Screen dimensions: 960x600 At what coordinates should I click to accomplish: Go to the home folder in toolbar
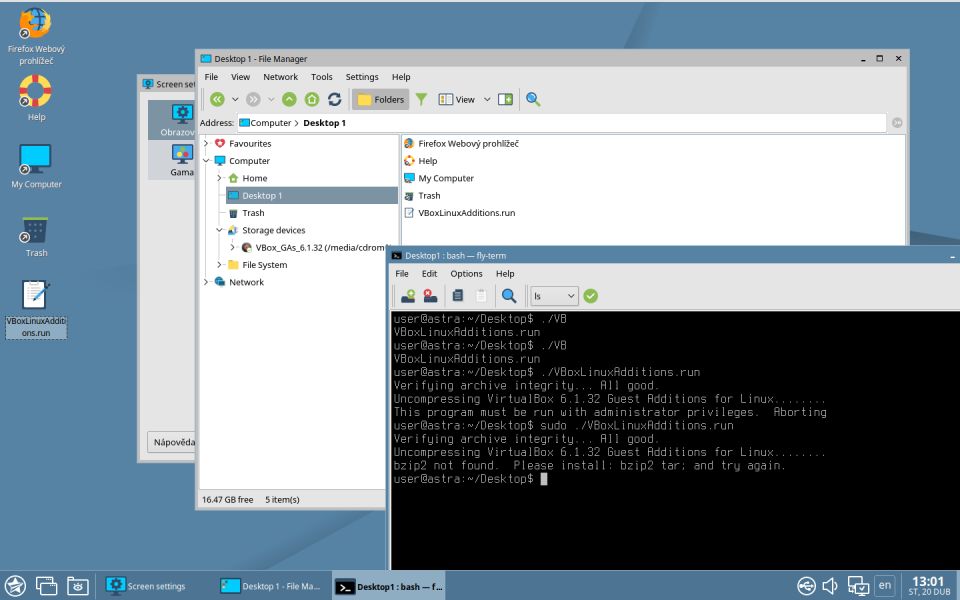[312, 99]
